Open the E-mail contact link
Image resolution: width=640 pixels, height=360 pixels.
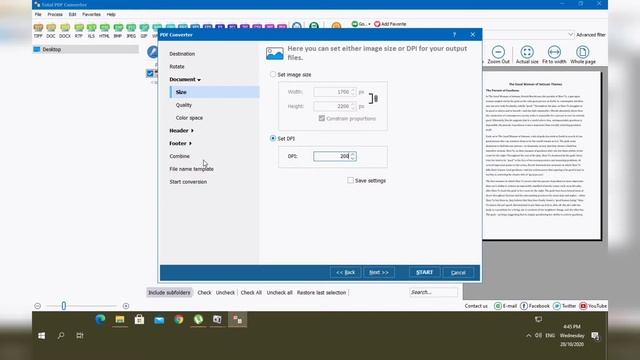(505, 306)
